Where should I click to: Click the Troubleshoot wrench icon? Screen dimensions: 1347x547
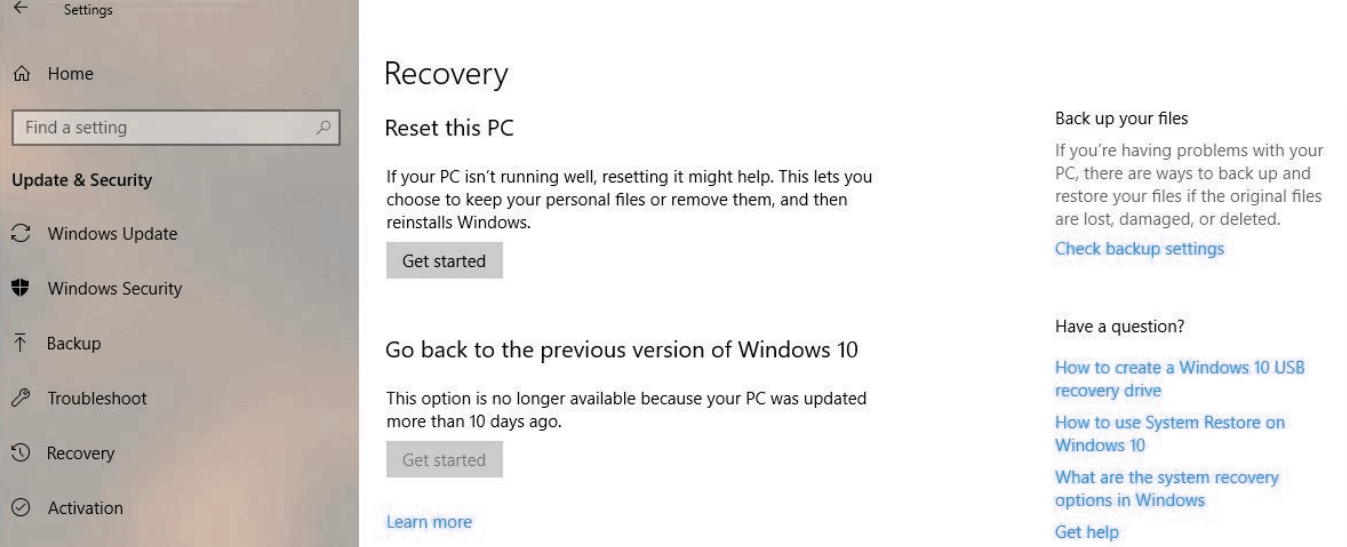click(20, 398)
